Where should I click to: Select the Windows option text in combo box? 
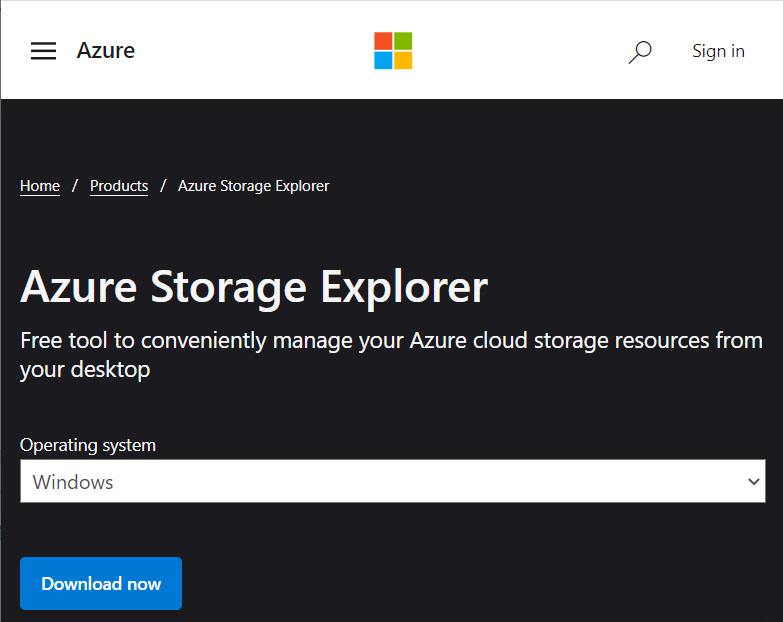(x=73, y=482)
